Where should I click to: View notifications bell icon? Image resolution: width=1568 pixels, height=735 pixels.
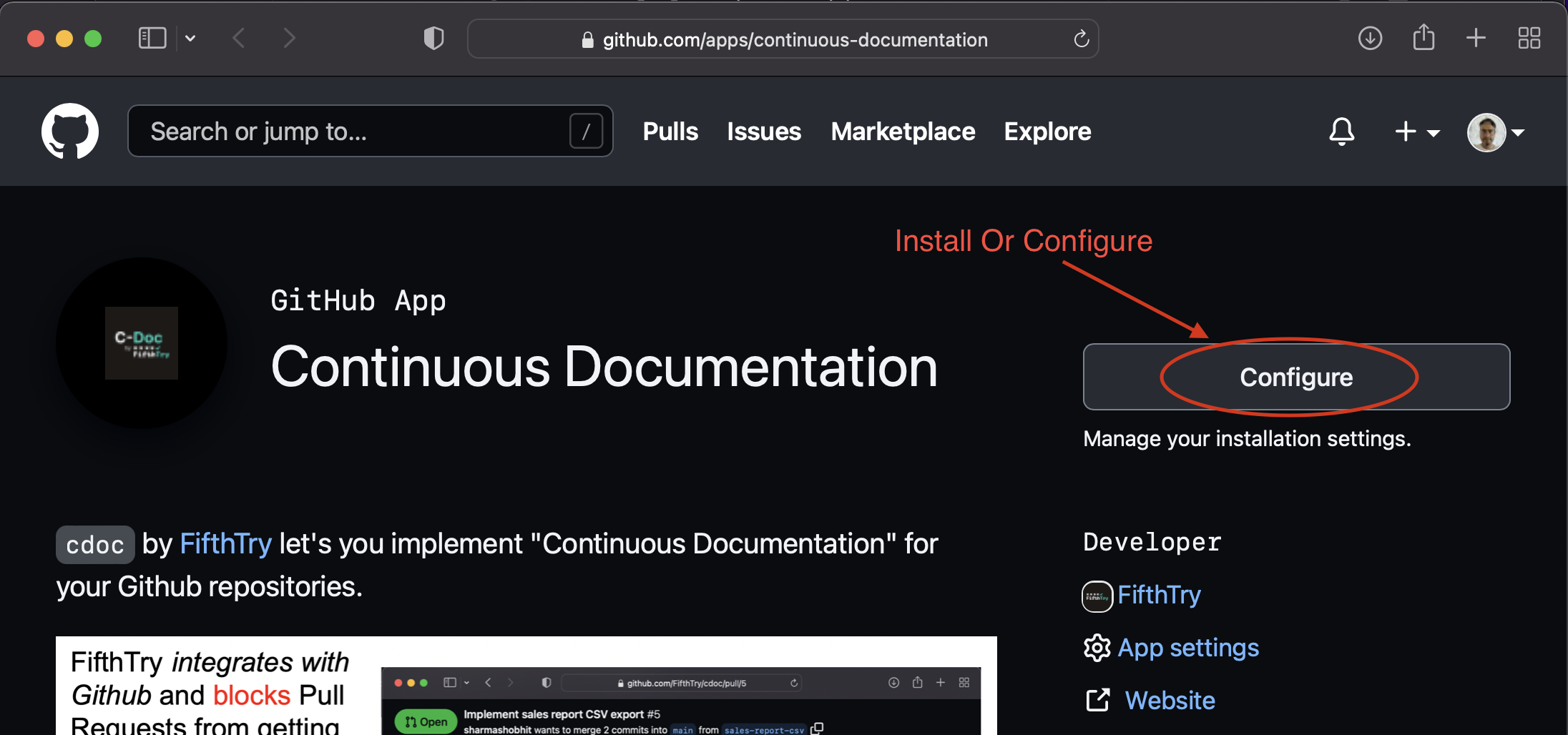(1342, 132)
